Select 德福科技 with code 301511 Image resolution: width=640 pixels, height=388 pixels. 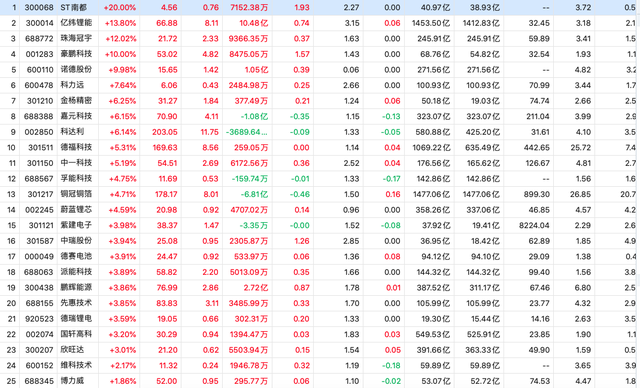pyautogui.click(x=76, y=147)
